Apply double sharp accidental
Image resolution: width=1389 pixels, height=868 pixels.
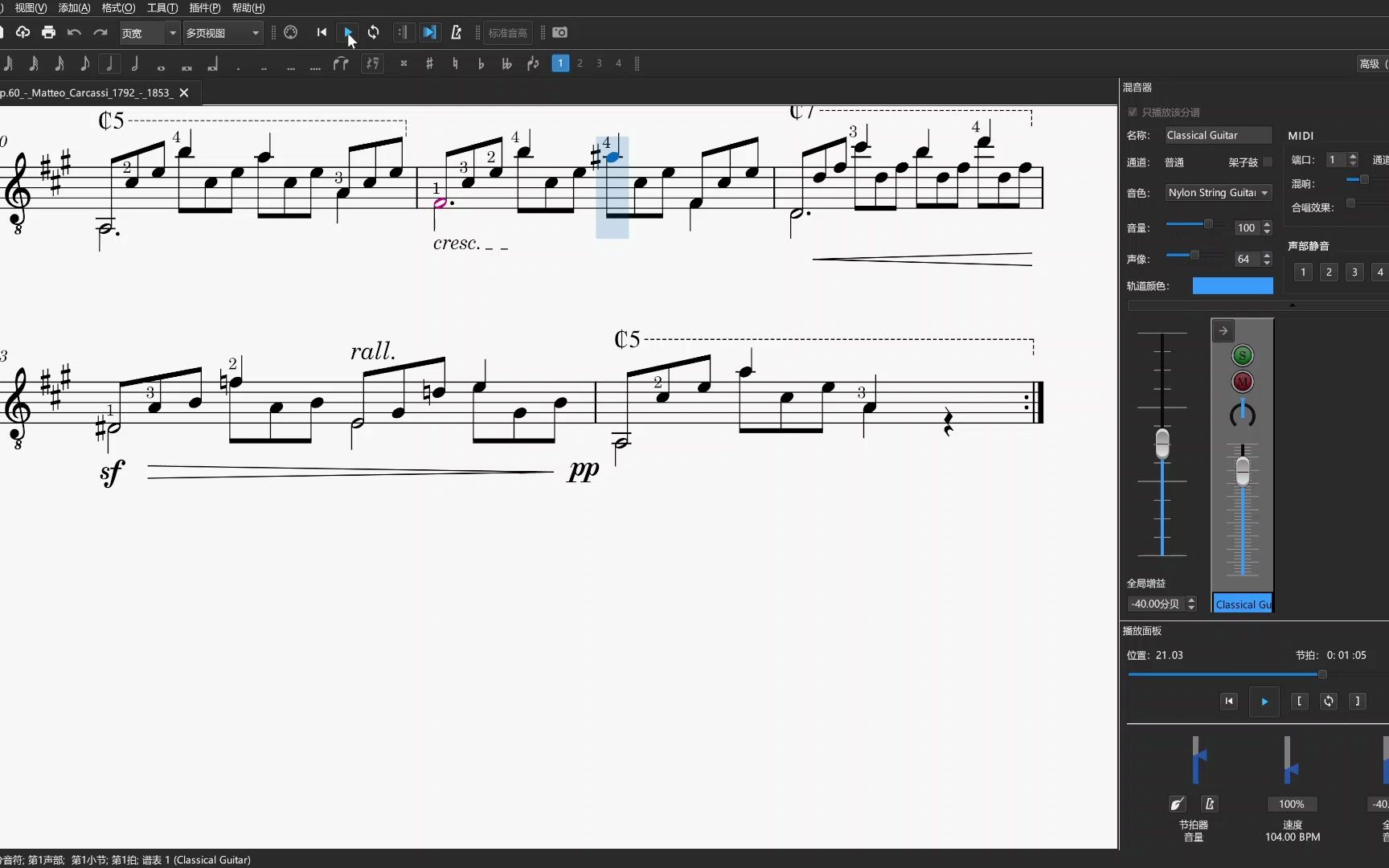pos(404,63)
